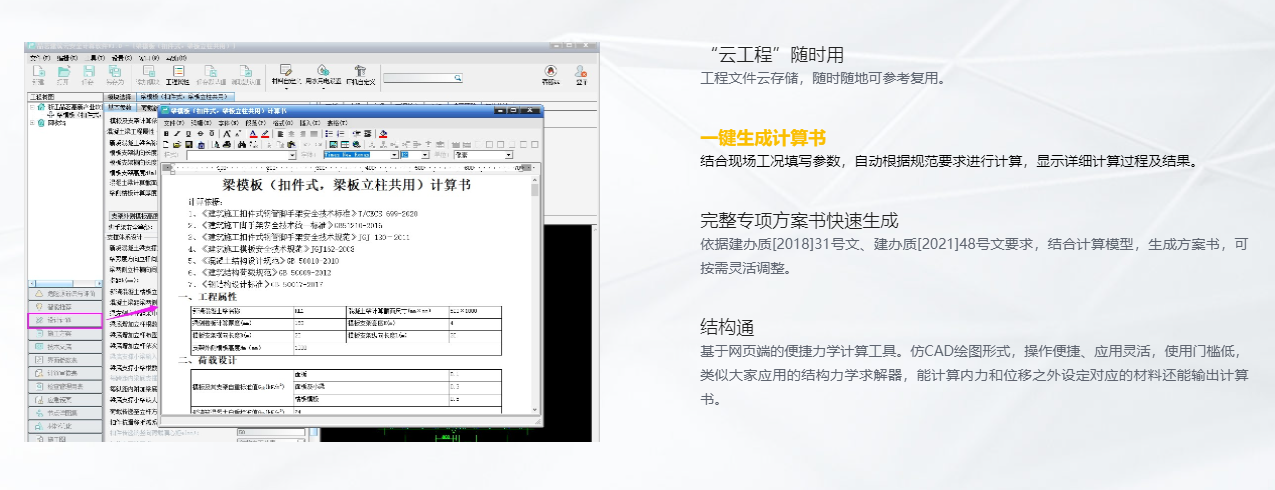Click the numbered list icon in editor
The height and width of the screenshot is (490, 1275).
click(341, 134)
